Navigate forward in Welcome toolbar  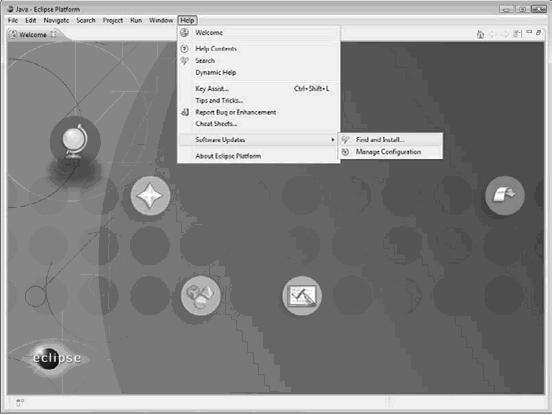click(x=505, y=34)
